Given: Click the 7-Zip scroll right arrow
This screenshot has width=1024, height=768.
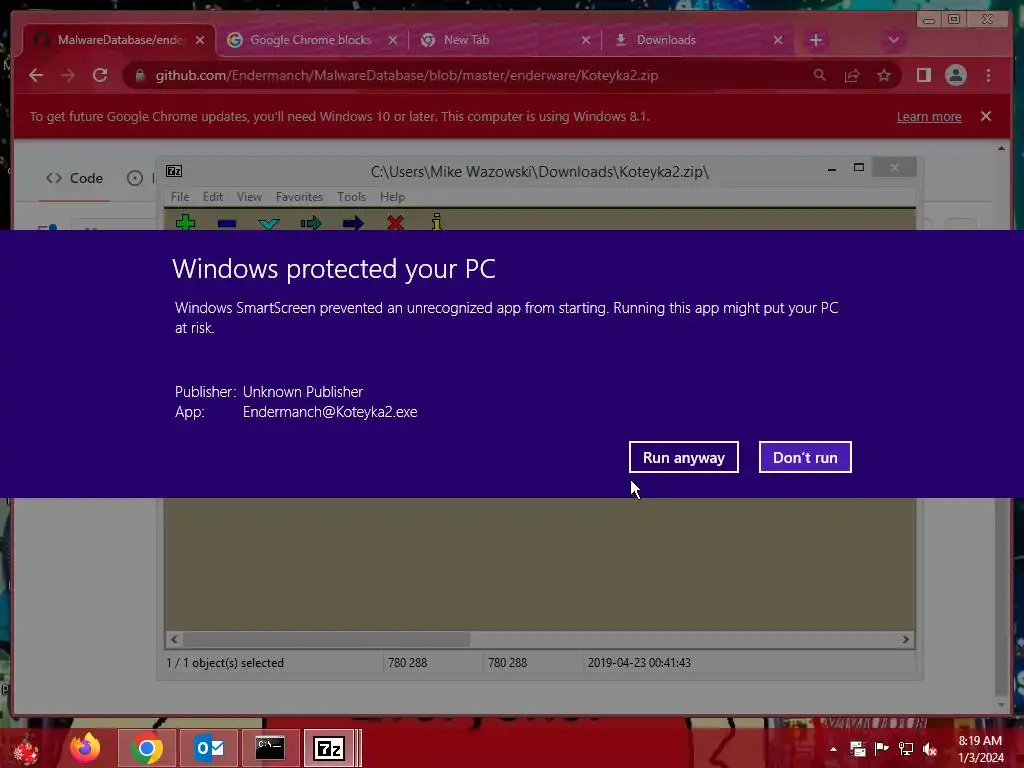Looking at the screenshot, I should [x=906, y=639].
